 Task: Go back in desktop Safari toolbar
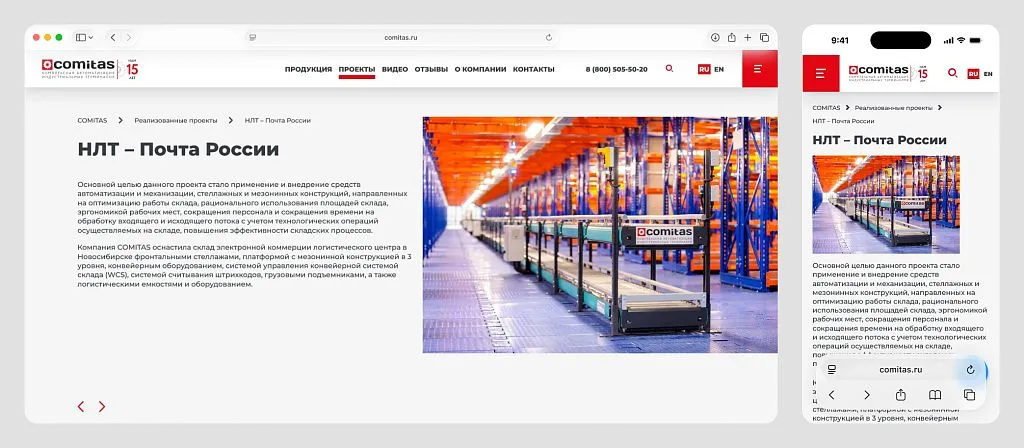coord(113,38)
